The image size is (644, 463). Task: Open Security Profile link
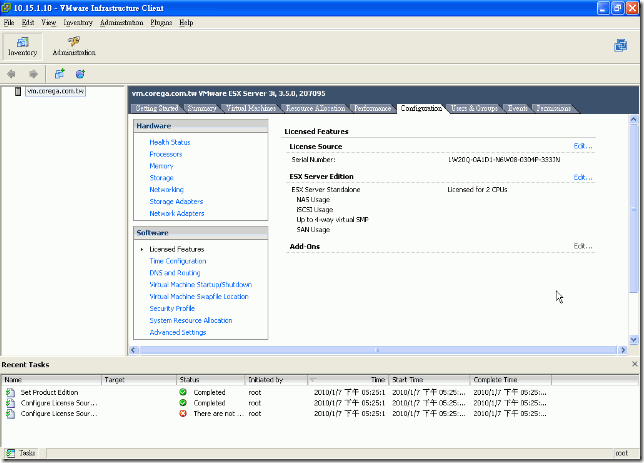coord(172,308)
